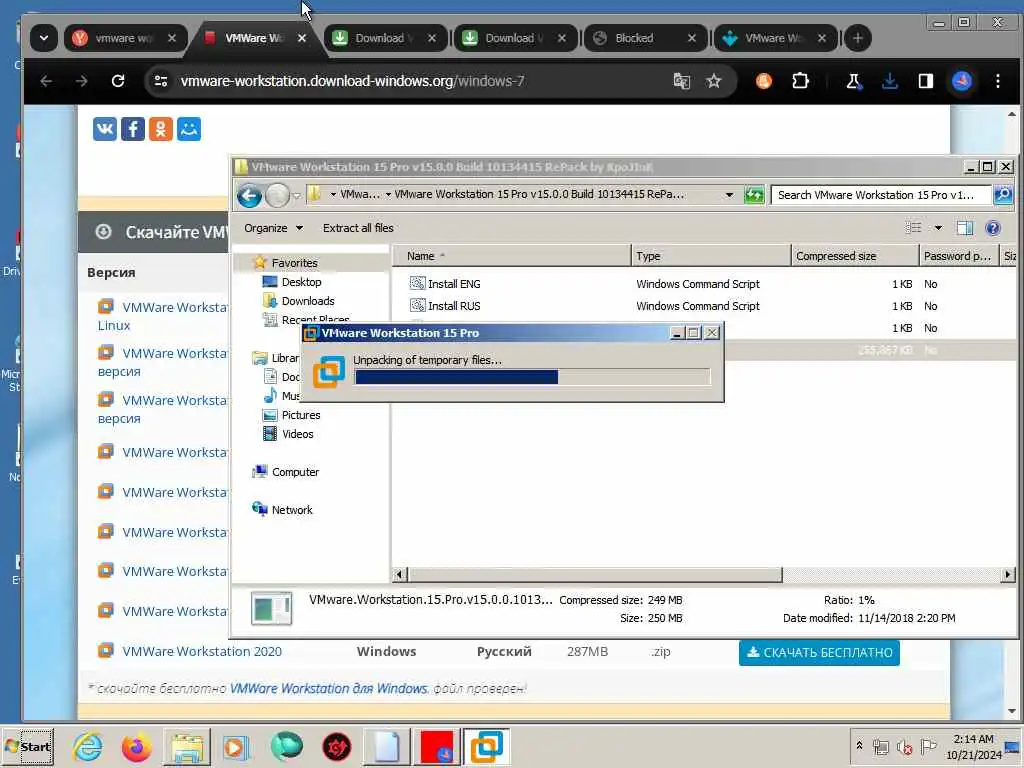Open recent pages dropdown in Explorer
The width and height of the screenshot is (1024, 768).
click(296, 195)
